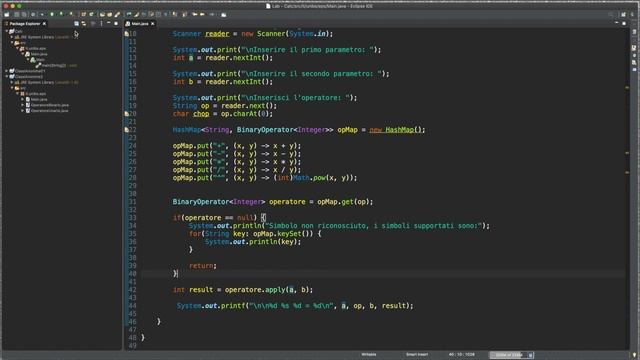
Task: Collapse the Calc project node
Action: coord(7,31)
